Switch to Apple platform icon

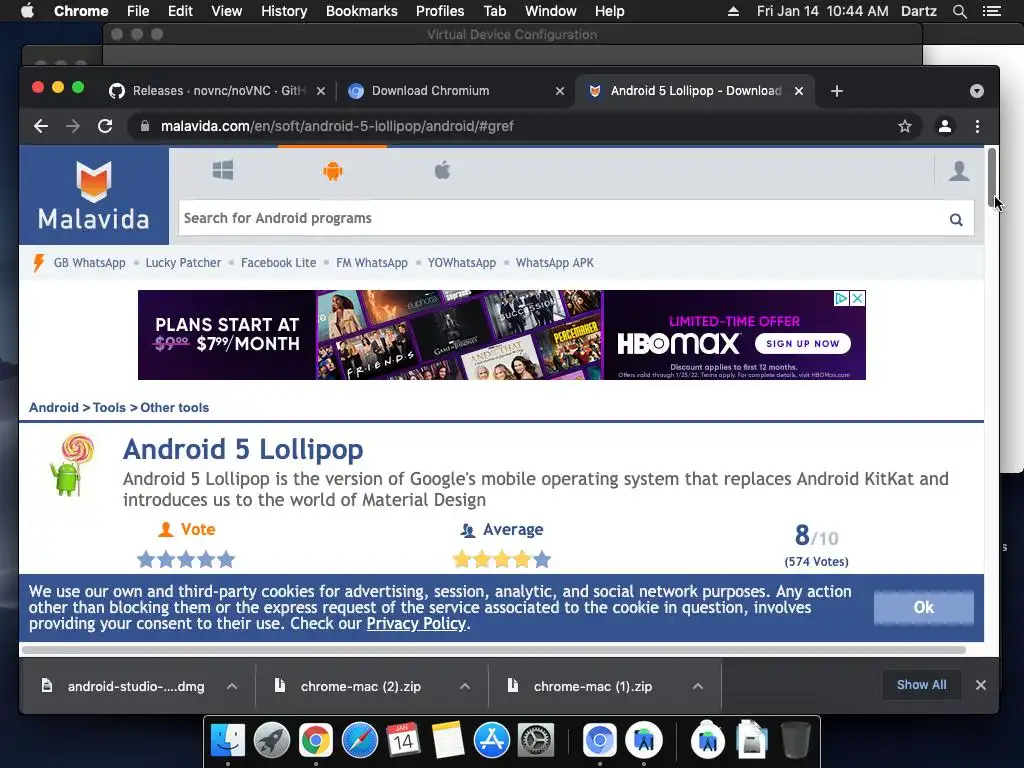(442, 170)
